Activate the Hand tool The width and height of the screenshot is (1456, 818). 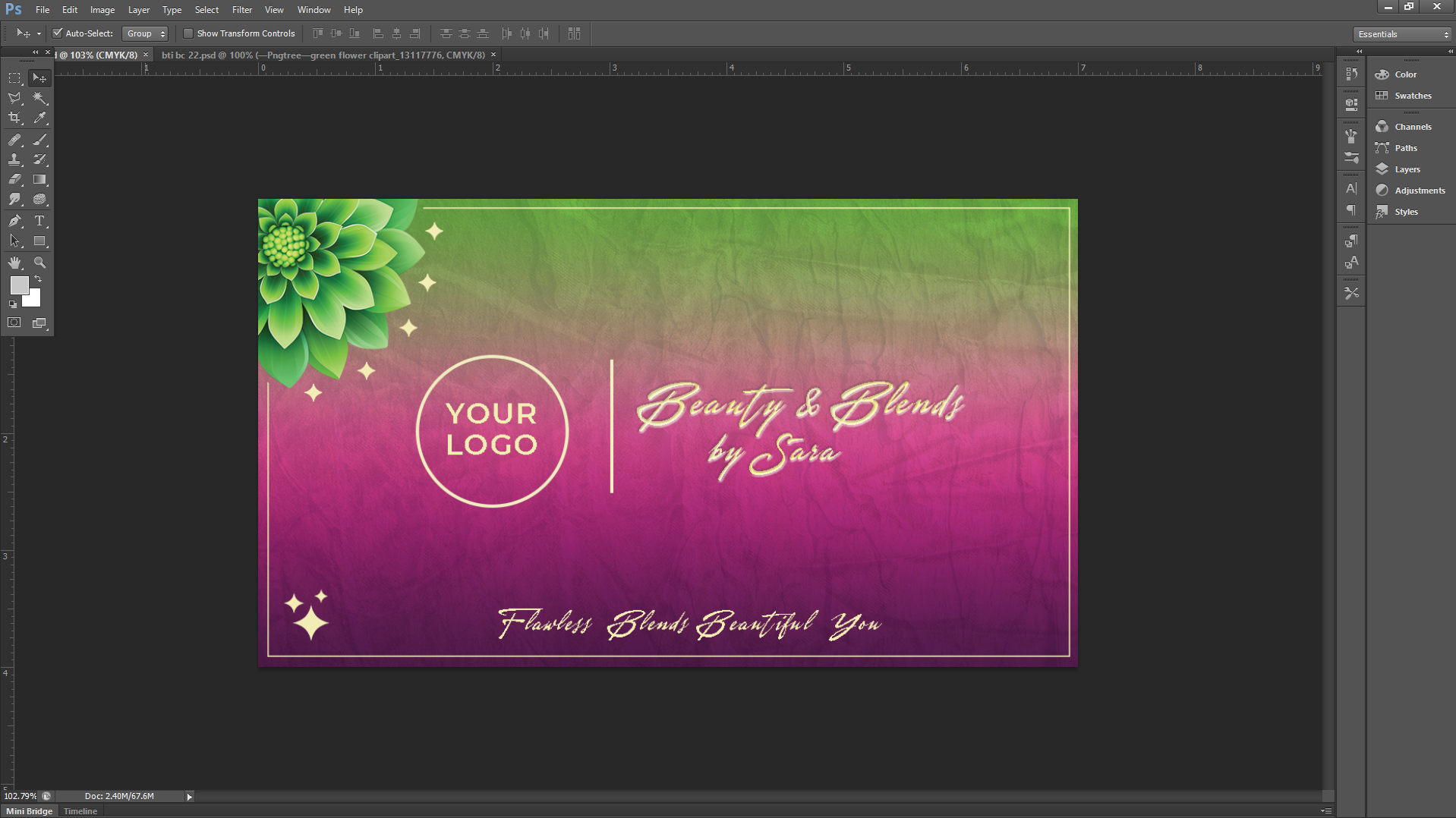14,263
